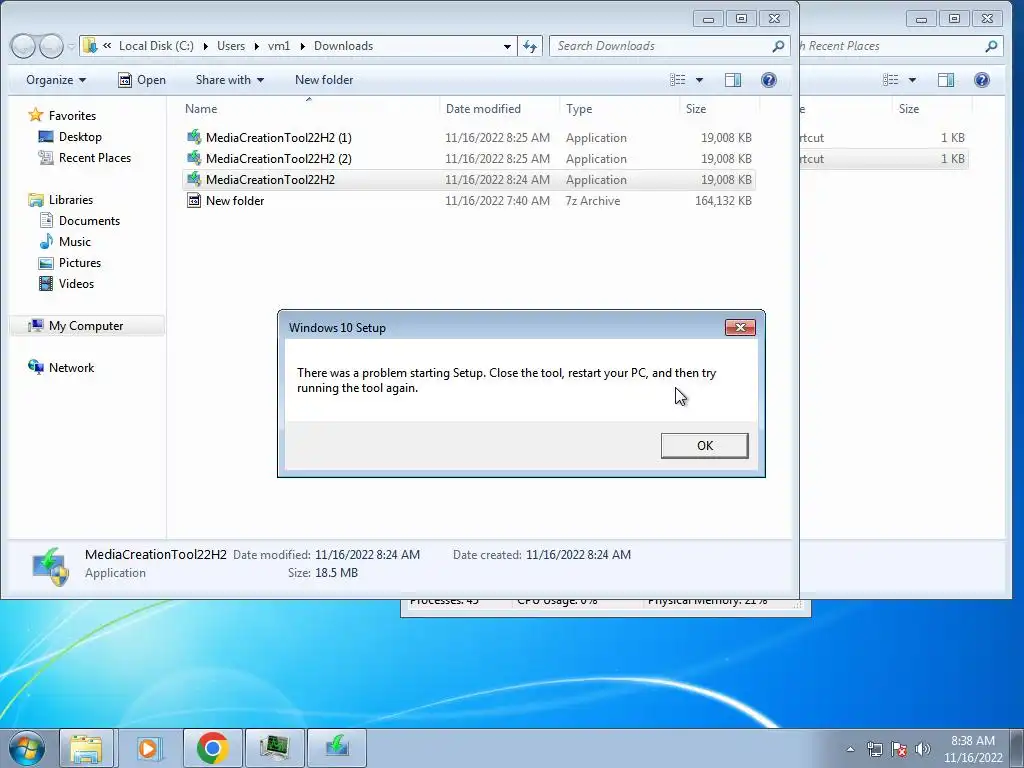The height and width of the screenshot is (768, 1024).
Task: Select Network in navigation pane
Action: [71, 368]
